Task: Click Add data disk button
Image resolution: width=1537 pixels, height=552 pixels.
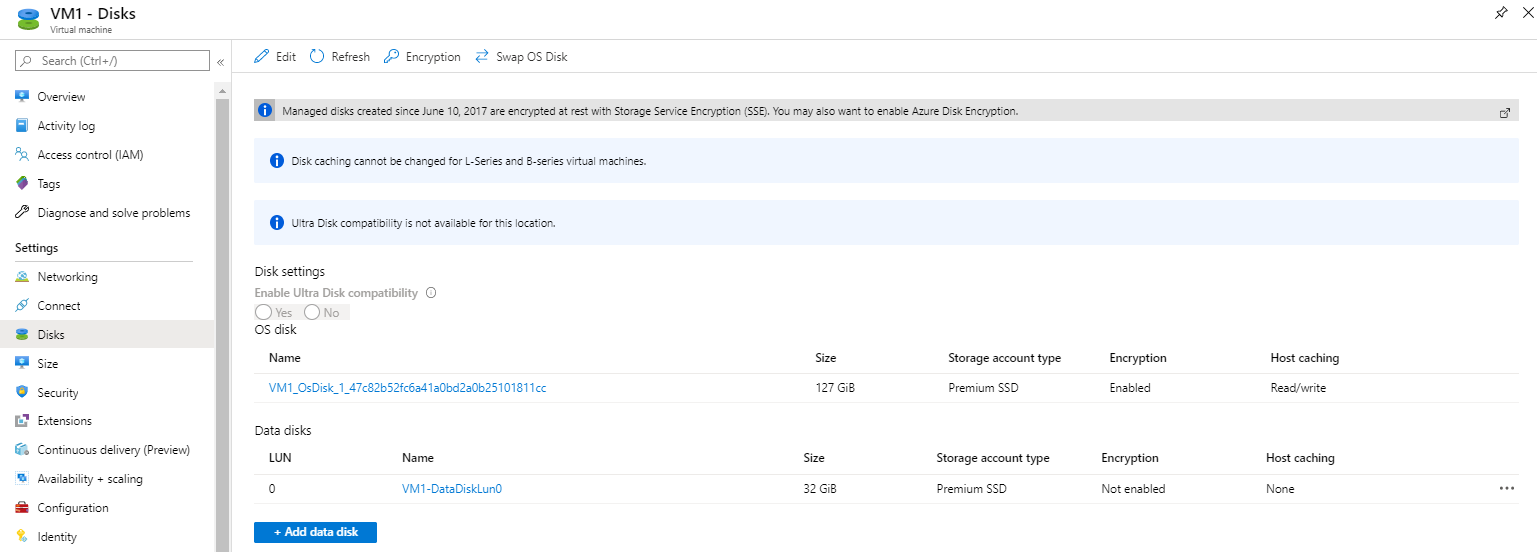Action: [315, 532]
